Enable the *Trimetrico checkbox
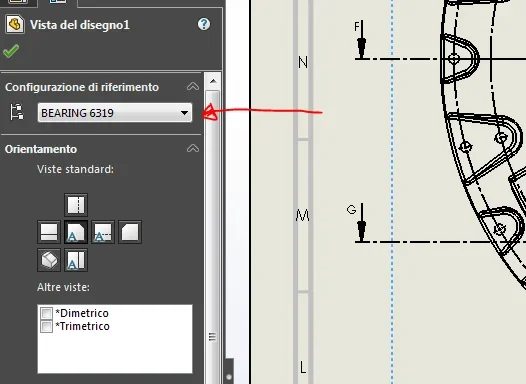The width and height of the screenshot is (526, 384). click(46, 326)
